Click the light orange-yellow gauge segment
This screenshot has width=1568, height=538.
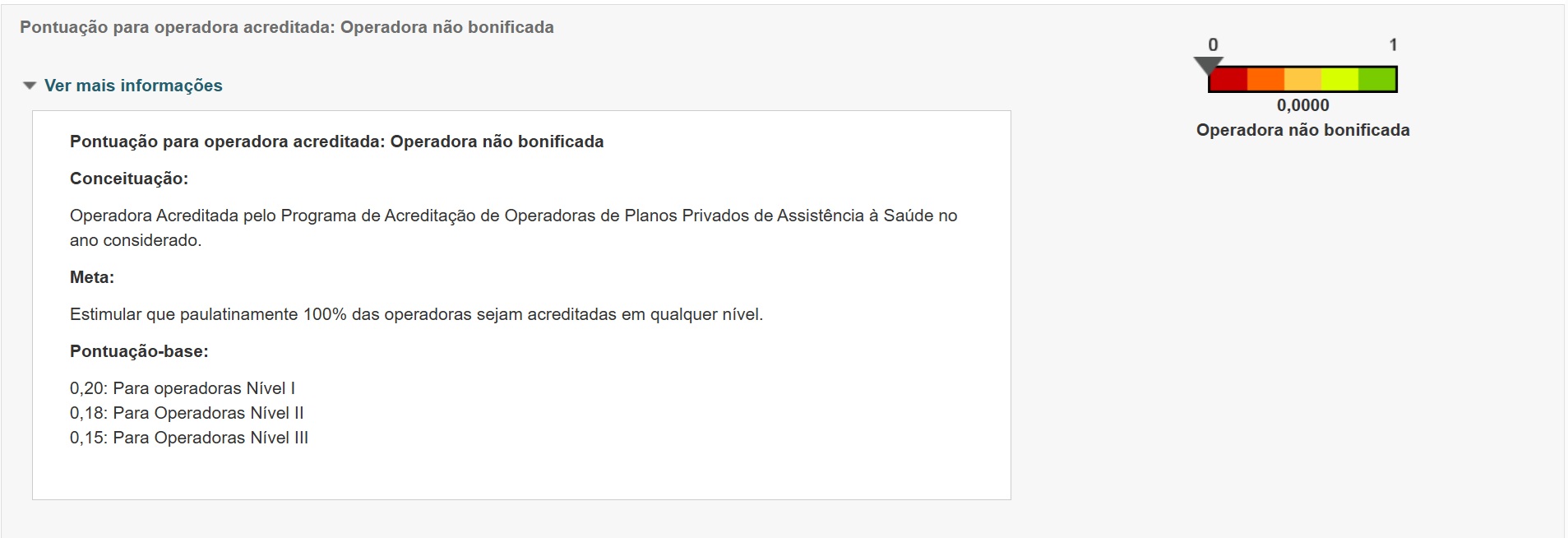[1302, 80]
